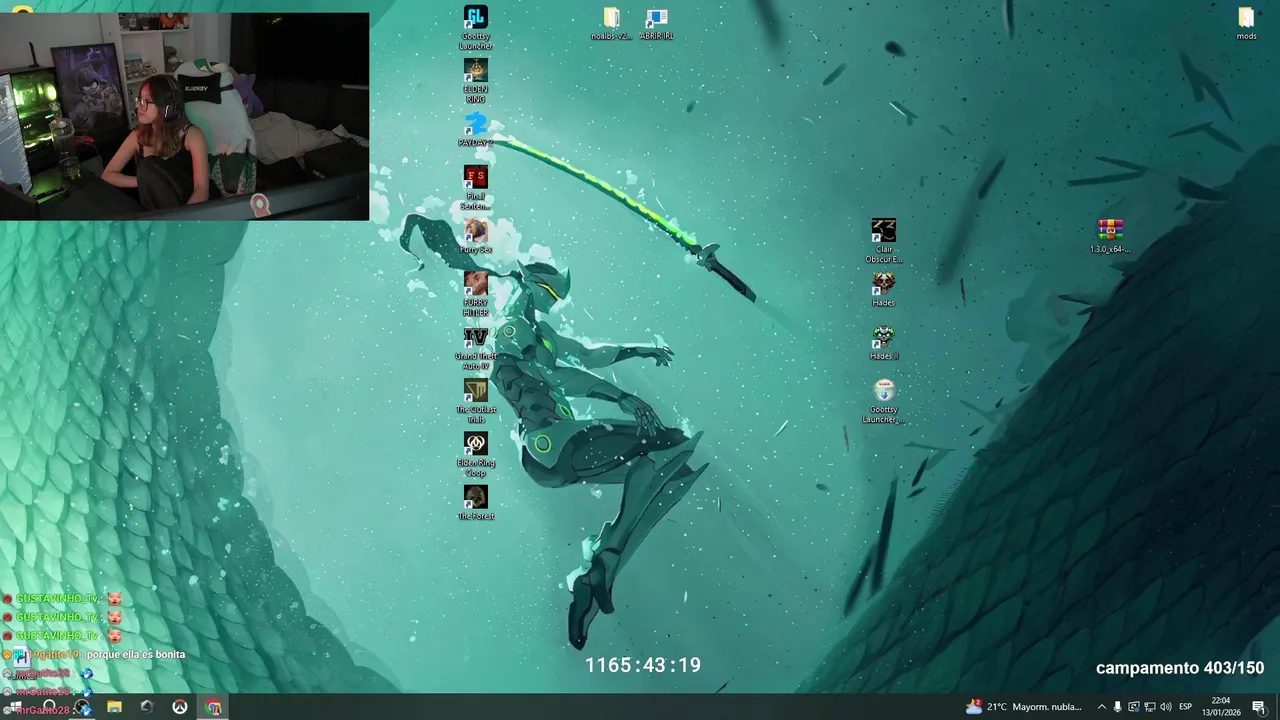Select the PAYDAY 2 shortcut icon
1280x720 pixels.
pos(475,130)
